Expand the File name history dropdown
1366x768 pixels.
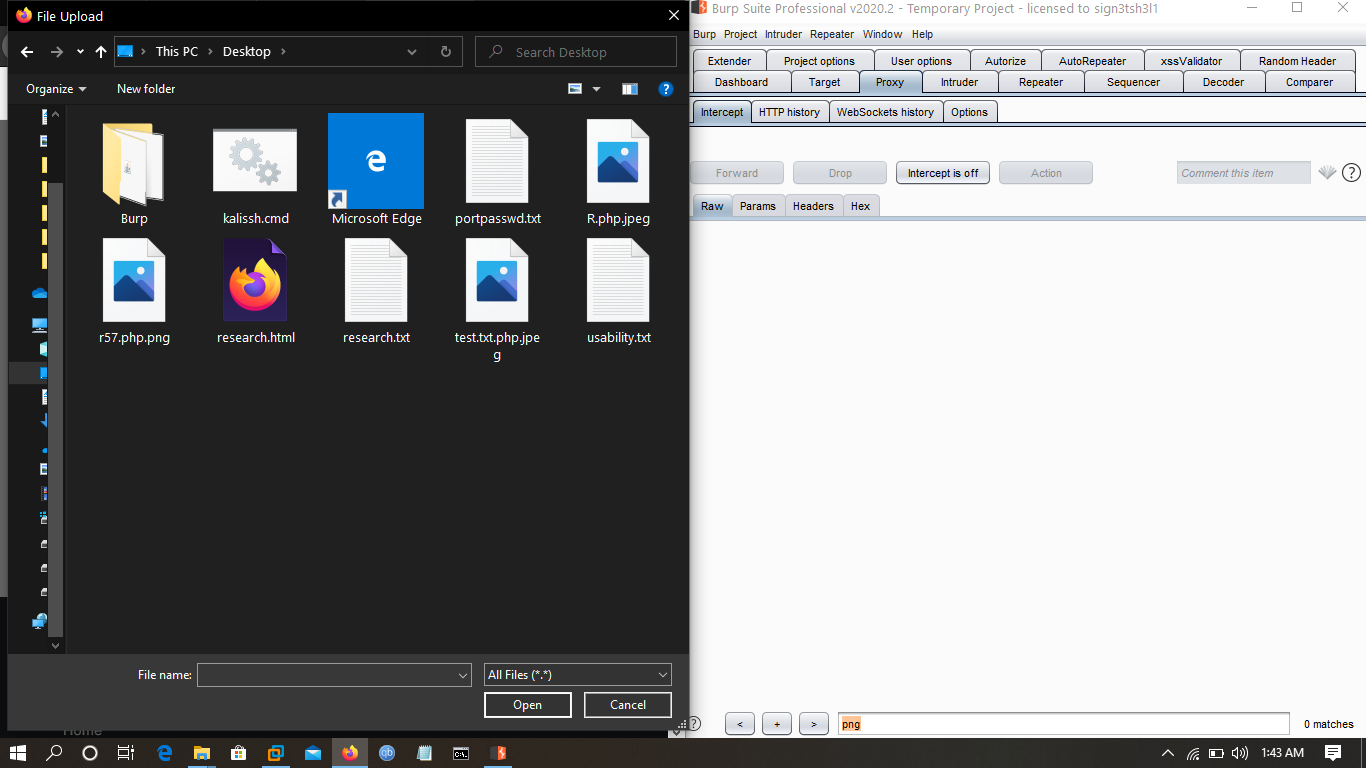click(x=463, y=675)
